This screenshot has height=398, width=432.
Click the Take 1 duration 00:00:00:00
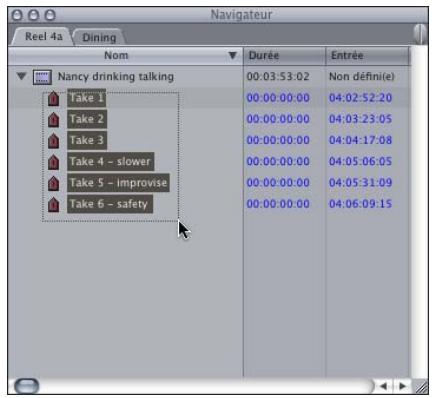point(278,98)
